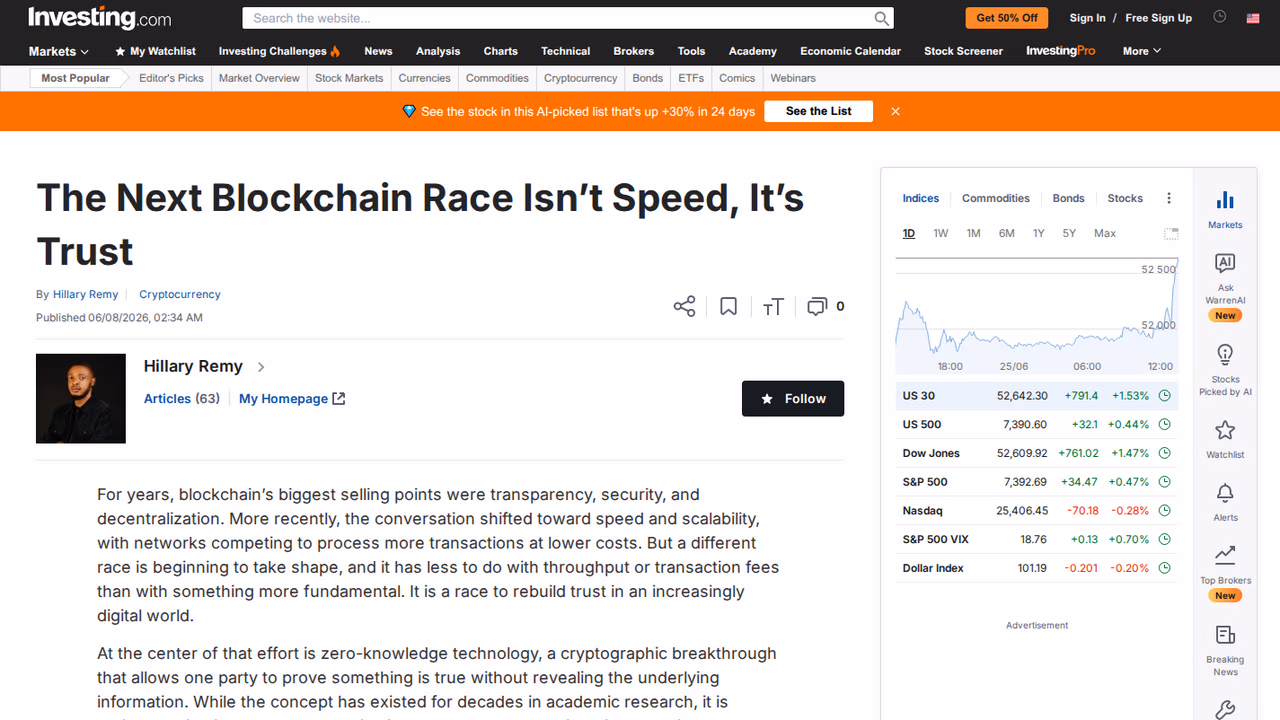Open Ask WarrenAI sidebar icon
1280x720 pixels.
pos(1225,286)
